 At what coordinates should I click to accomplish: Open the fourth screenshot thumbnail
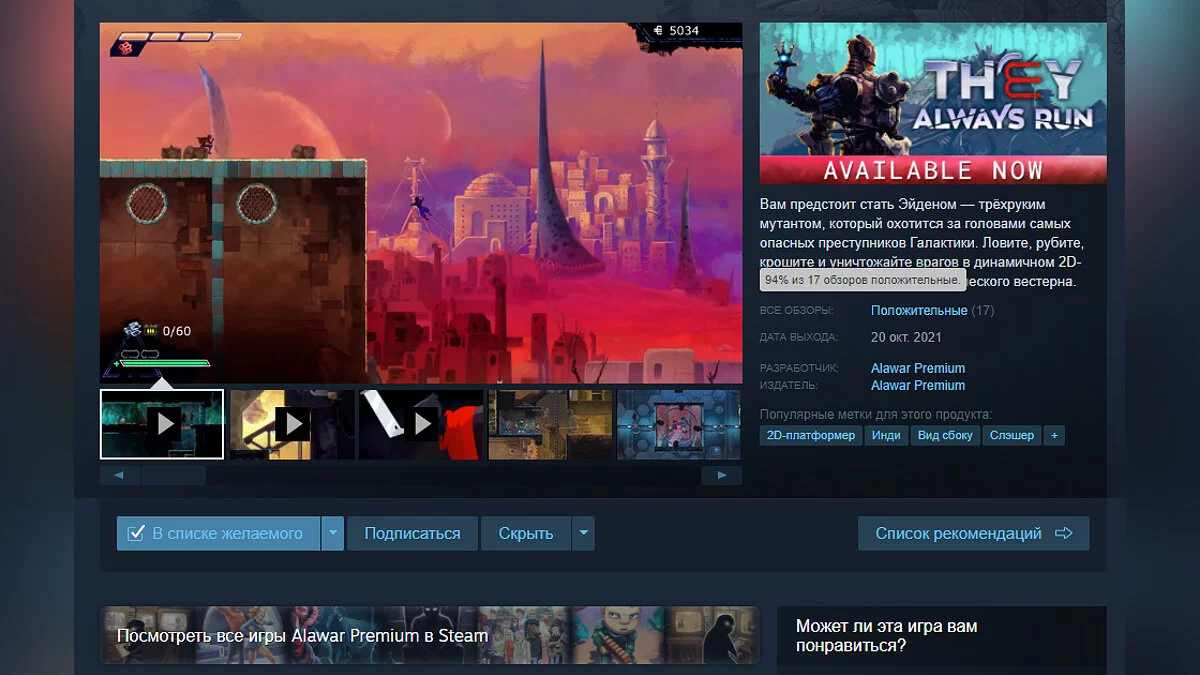click(x=550, y=424)
